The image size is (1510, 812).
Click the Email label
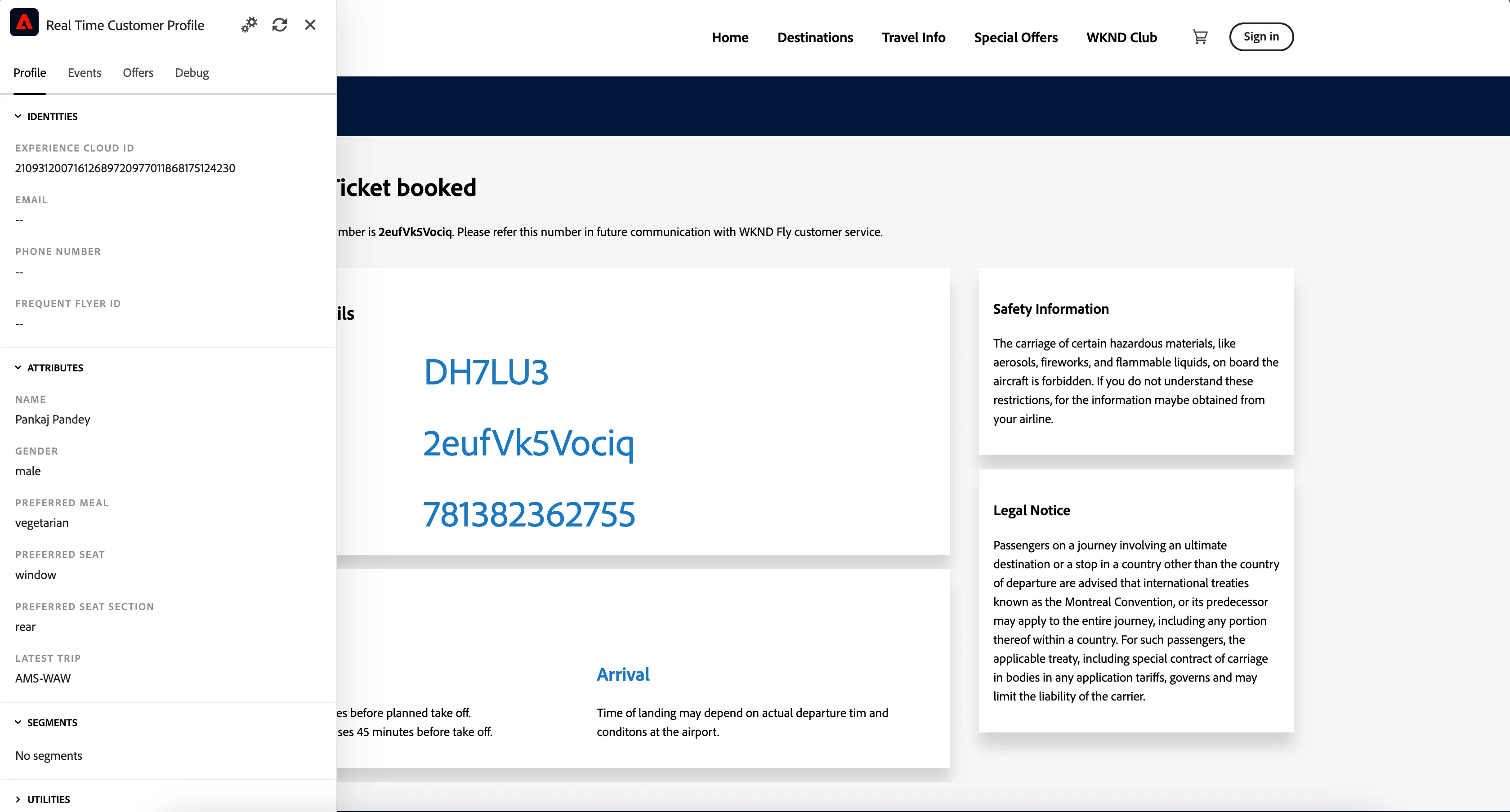[31, 200]
